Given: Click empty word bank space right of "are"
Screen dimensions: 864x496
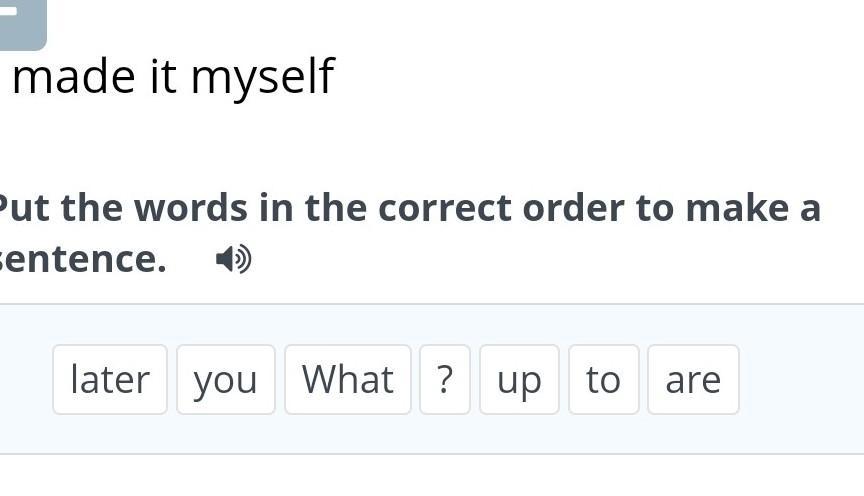Looking at the screenshot, I should point(802,379).
